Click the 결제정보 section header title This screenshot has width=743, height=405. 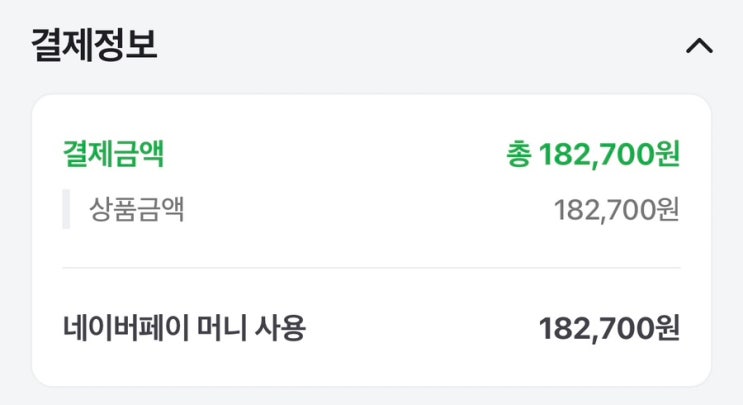pos(94,46)
